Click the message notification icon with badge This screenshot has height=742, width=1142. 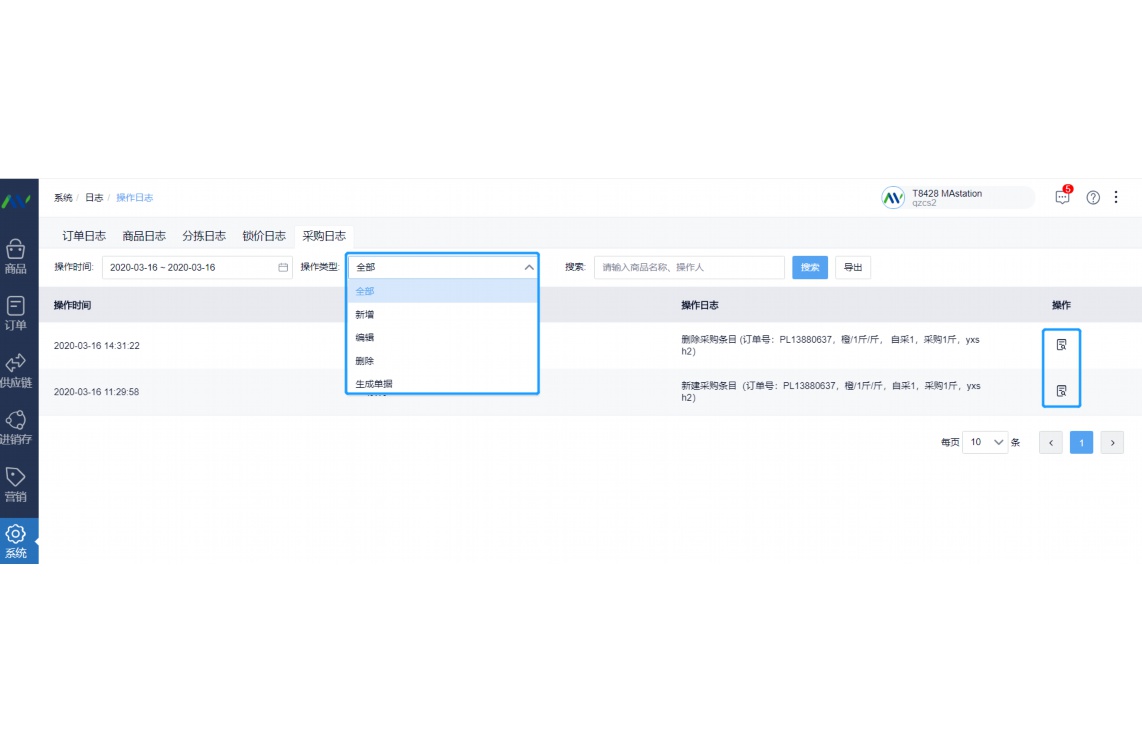coord(1062,197)
